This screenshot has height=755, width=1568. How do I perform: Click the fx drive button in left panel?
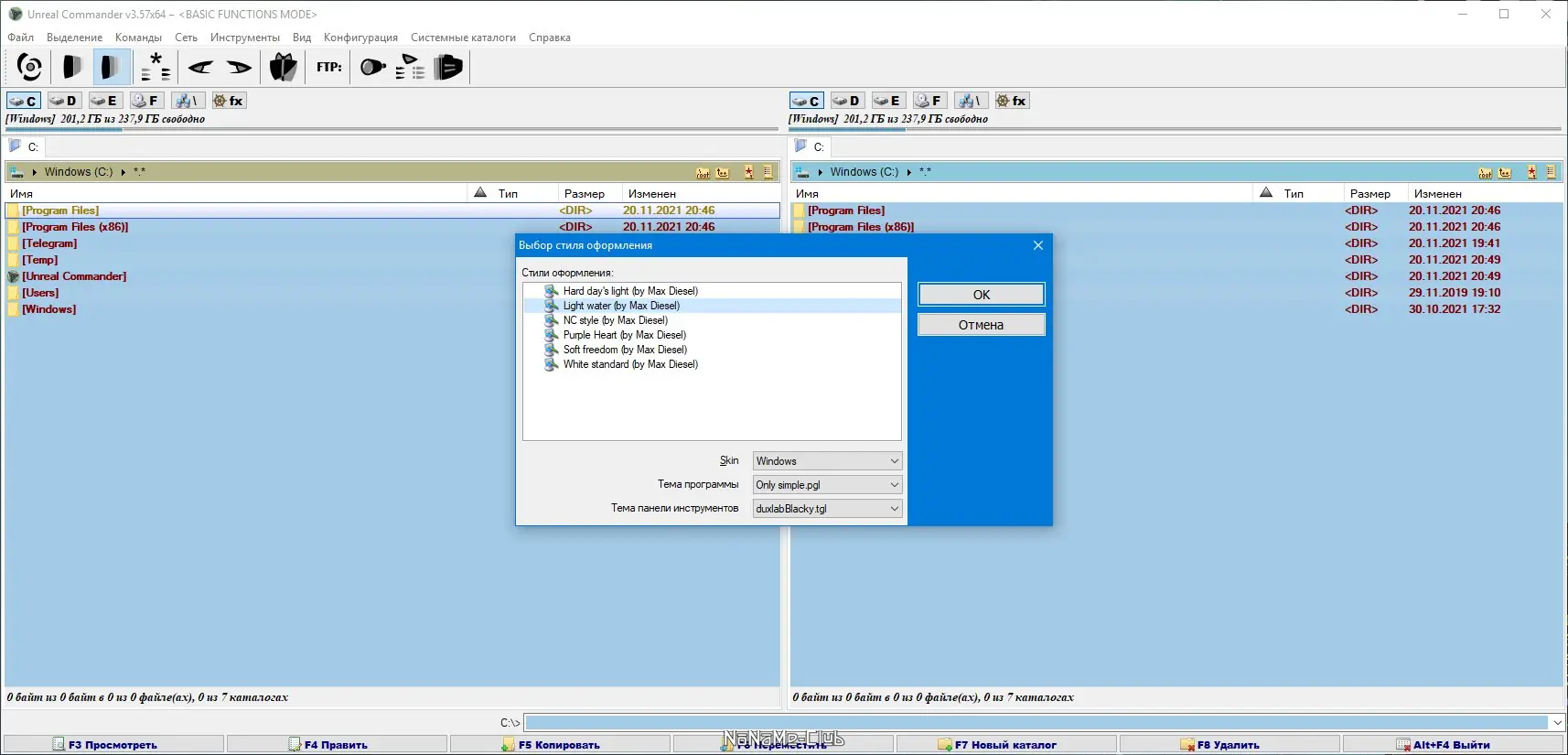(x=229, y=101)
